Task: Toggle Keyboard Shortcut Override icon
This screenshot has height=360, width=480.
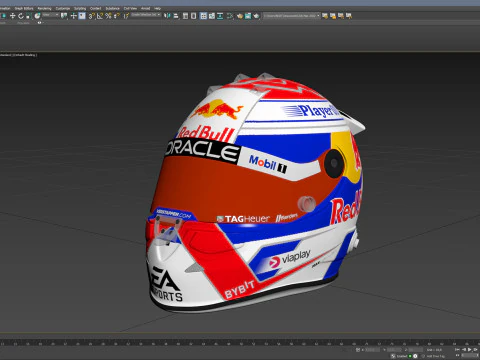Action: tap(82, 16)
